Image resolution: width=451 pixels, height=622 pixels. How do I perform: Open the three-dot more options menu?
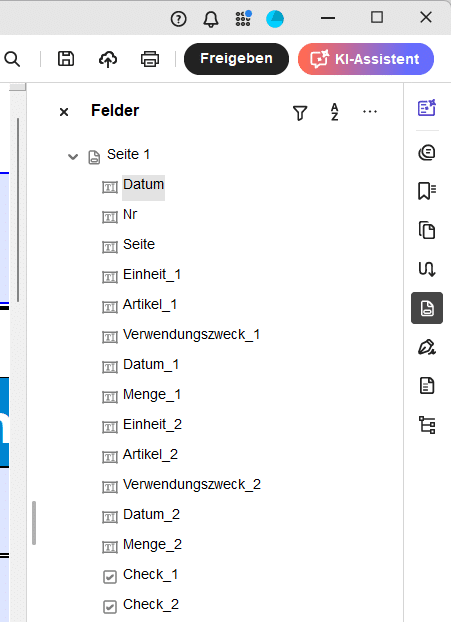click(x=370, y=111)
